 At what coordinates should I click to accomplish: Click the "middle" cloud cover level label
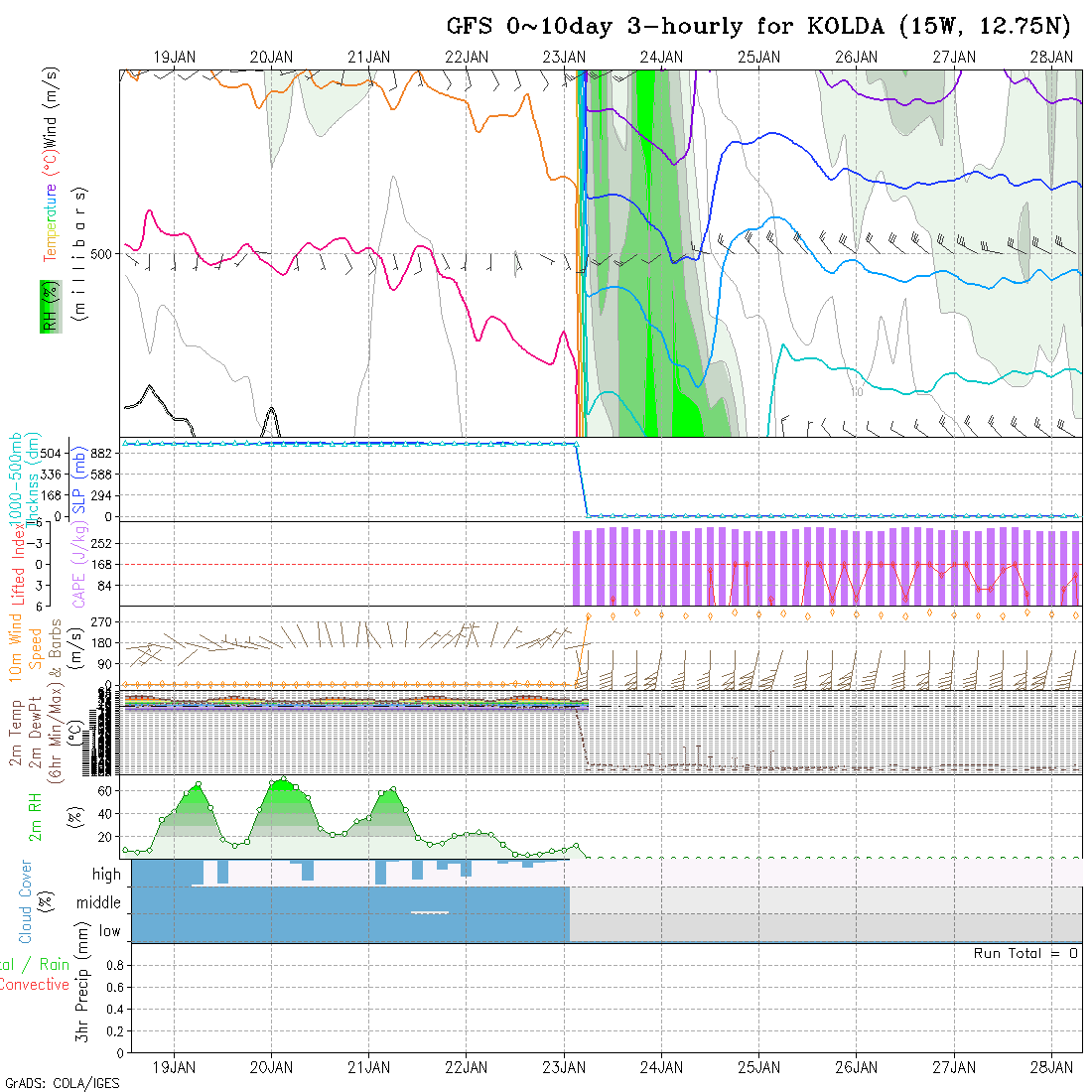pos(99,903)
